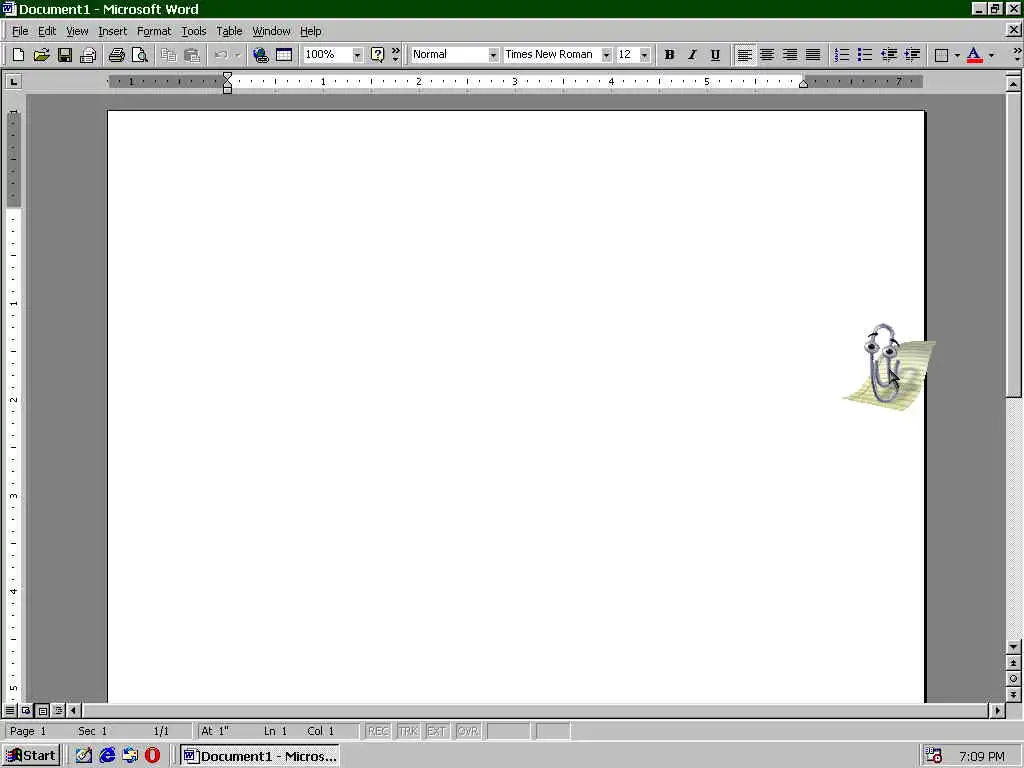This screenshot has width=1024, height=768.
Task: Open Print Preview from toolbar
Action: point(140,55)
